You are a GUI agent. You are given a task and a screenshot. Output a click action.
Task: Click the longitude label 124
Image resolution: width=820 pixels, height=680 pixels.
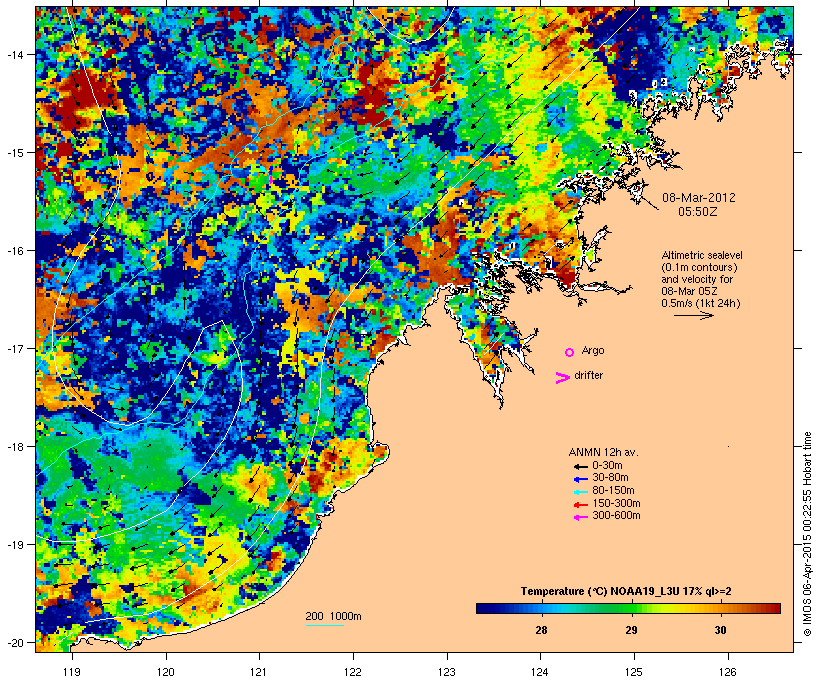coord(540,672)
